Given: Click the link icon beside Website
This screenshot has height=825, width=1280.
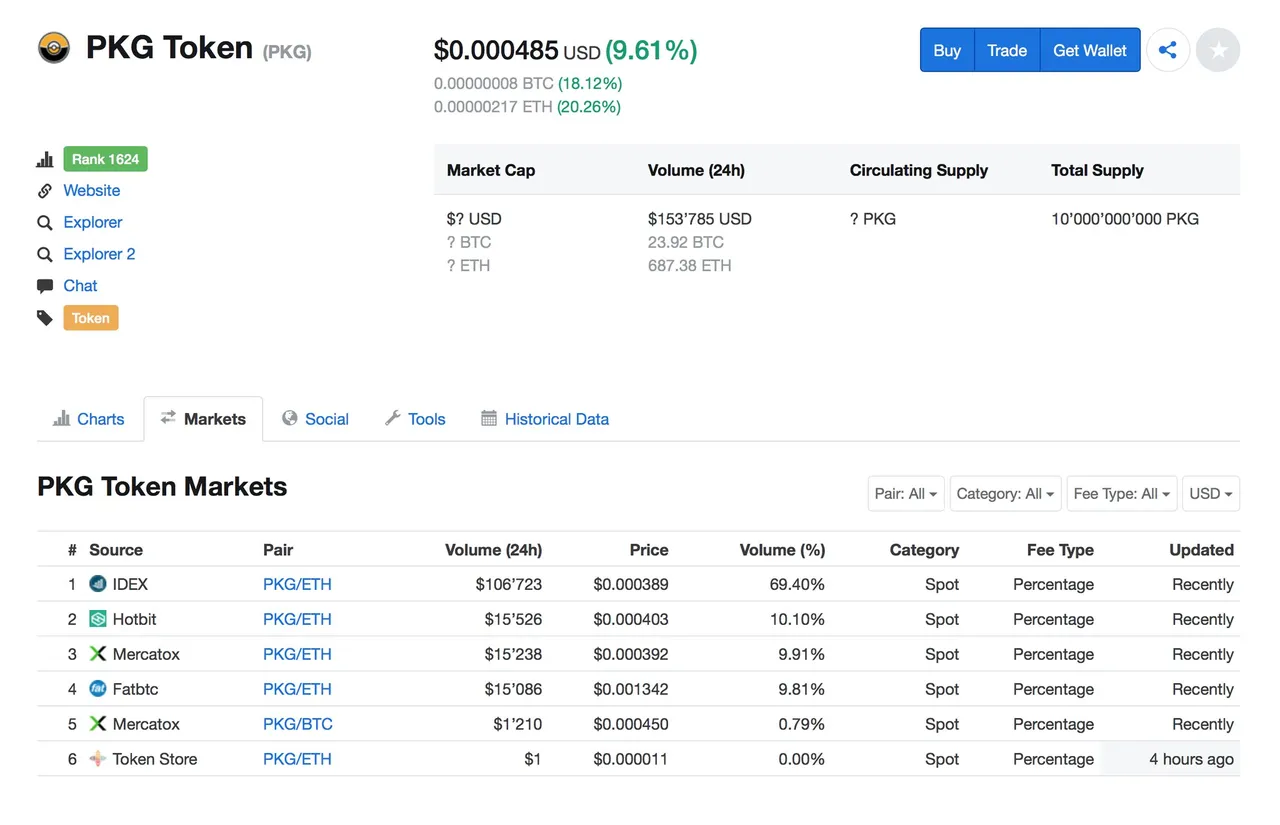Looking at the screenshot, I should (45, 191).
